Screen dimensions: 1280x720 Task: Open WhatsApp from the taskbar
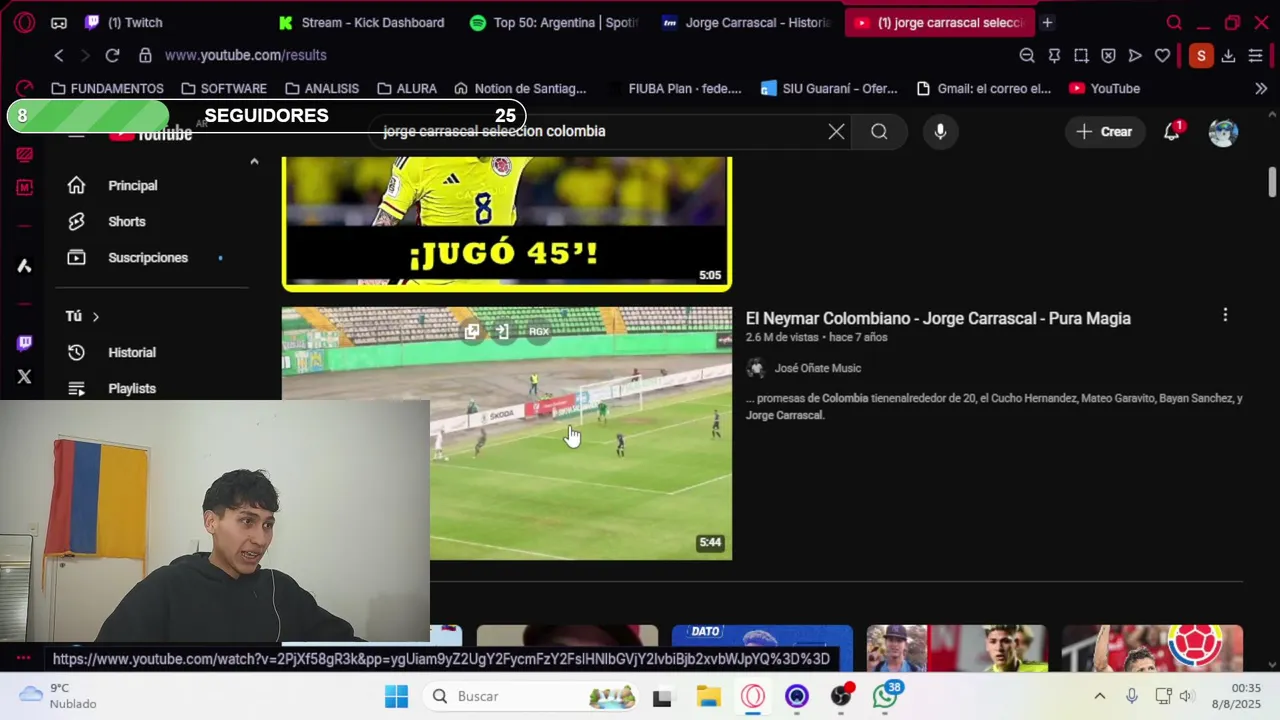pos(885,696)
